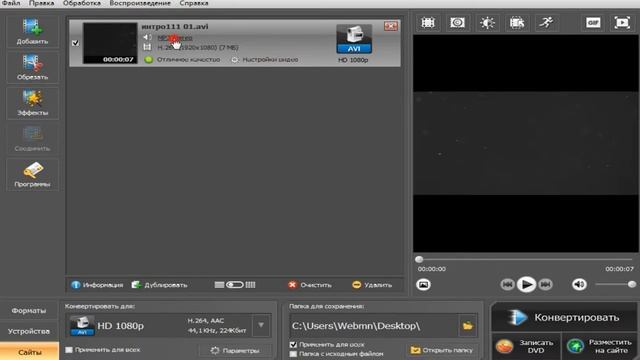Click the video codec film icon in file row
640x360 pixels.
147,47
